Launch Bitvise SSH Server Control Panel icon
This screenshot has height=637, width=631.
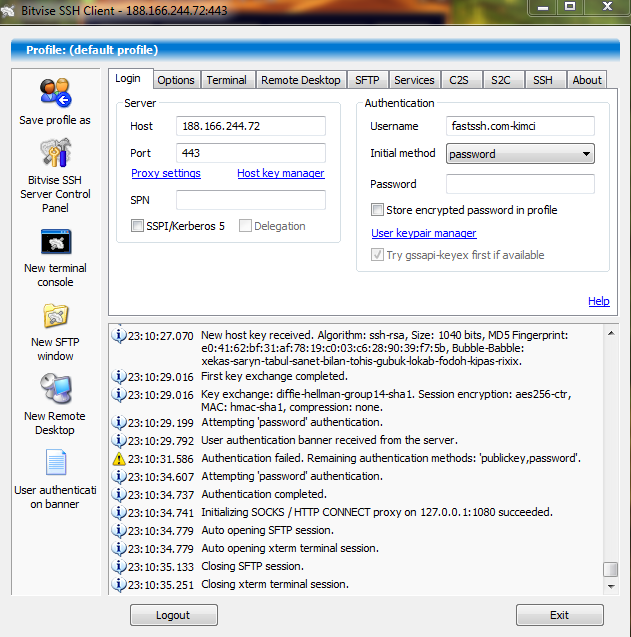point(56,153)
